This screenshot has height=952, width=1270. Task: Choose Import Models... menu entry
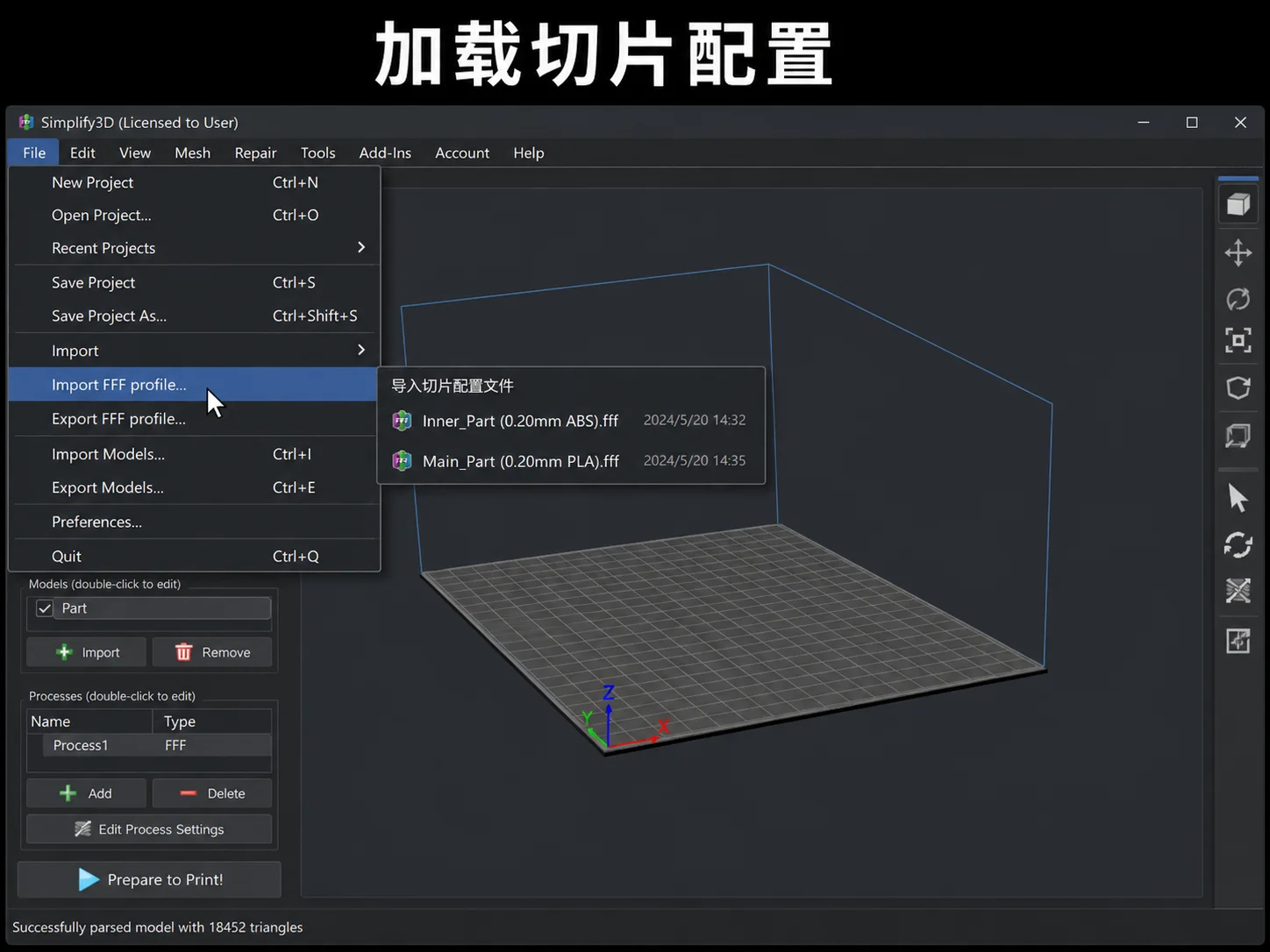[194, 453]
